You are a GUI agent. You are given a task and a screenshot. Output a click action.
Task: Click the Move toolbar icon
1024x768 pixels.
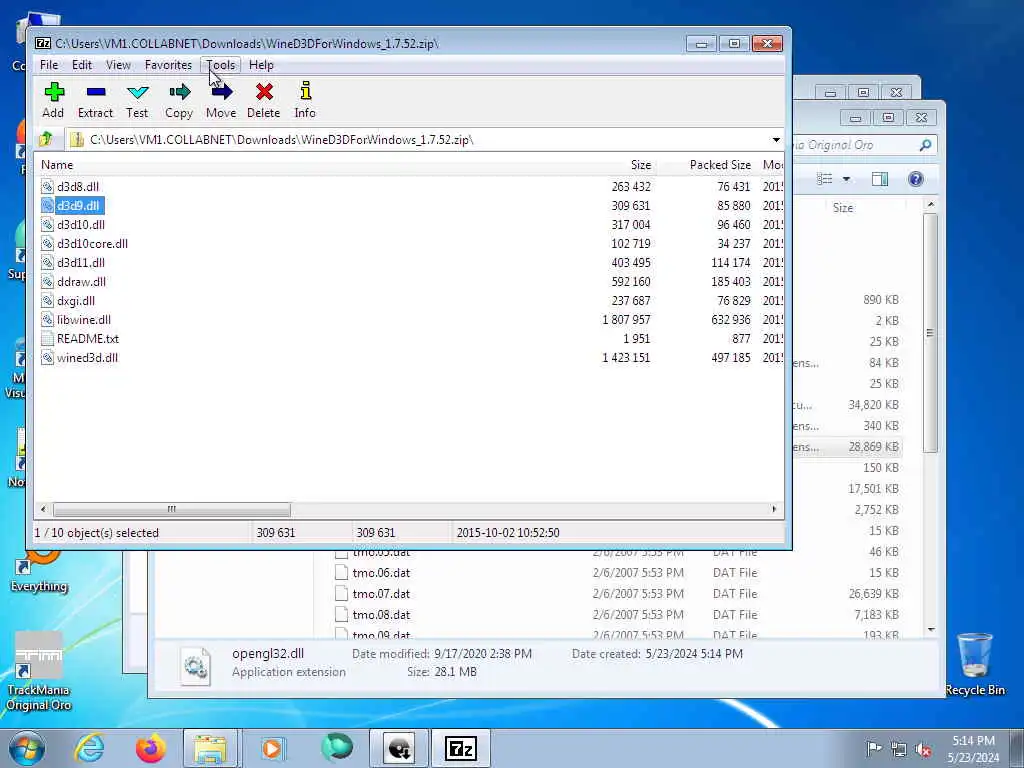[221, 100]
